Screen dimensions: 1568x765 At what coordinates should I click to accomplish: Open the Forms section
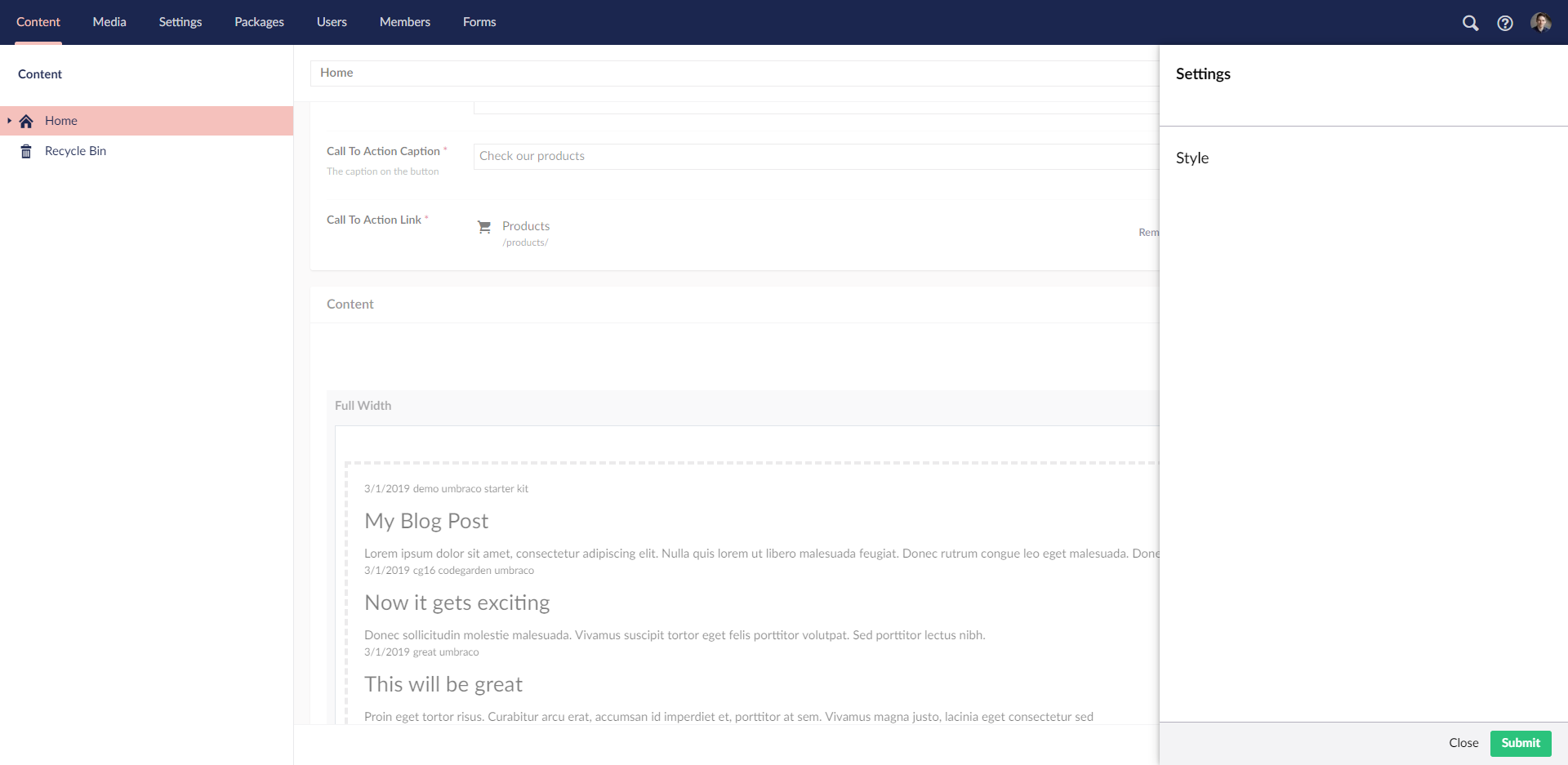pyautogui.click(x=479, y=22)
